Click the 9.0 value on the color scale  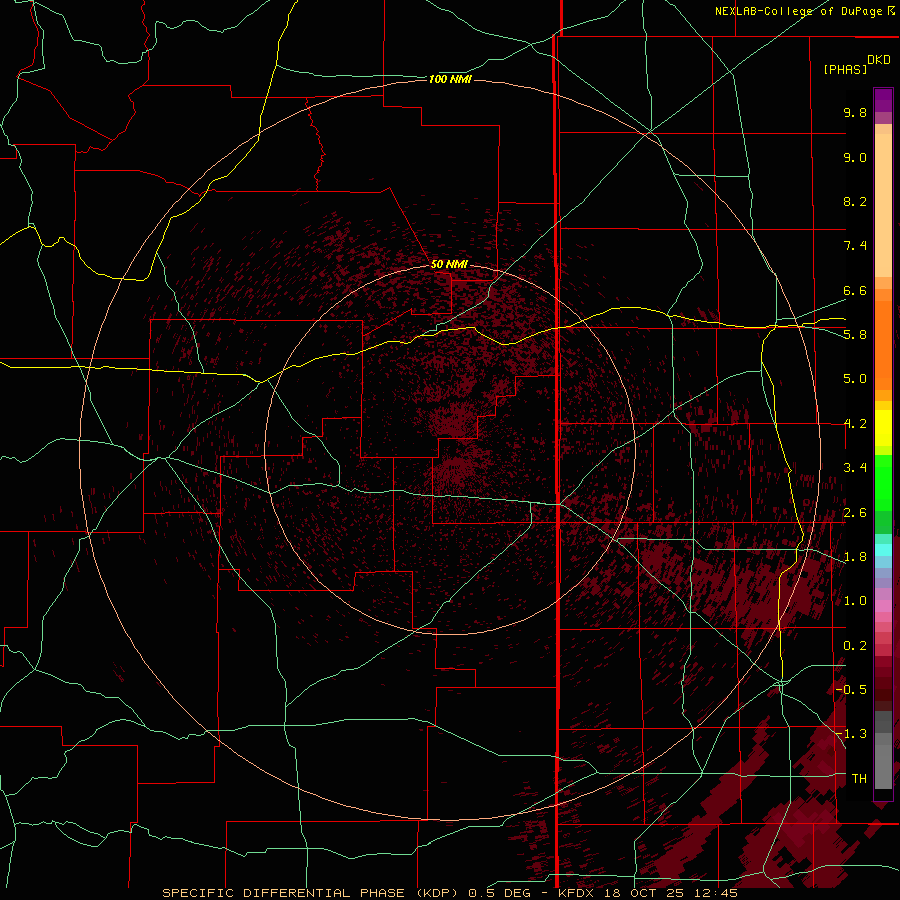855,157
